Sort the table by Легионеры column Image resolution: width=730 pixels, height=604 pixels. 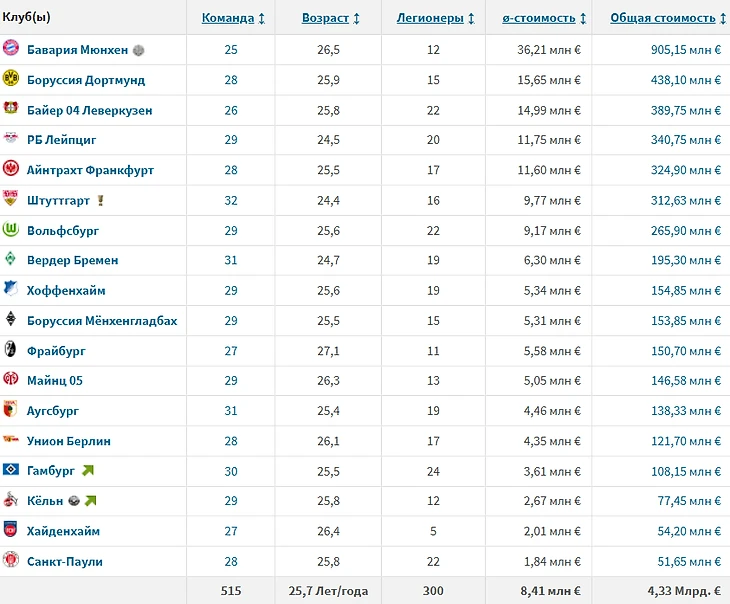coord(430,18)
